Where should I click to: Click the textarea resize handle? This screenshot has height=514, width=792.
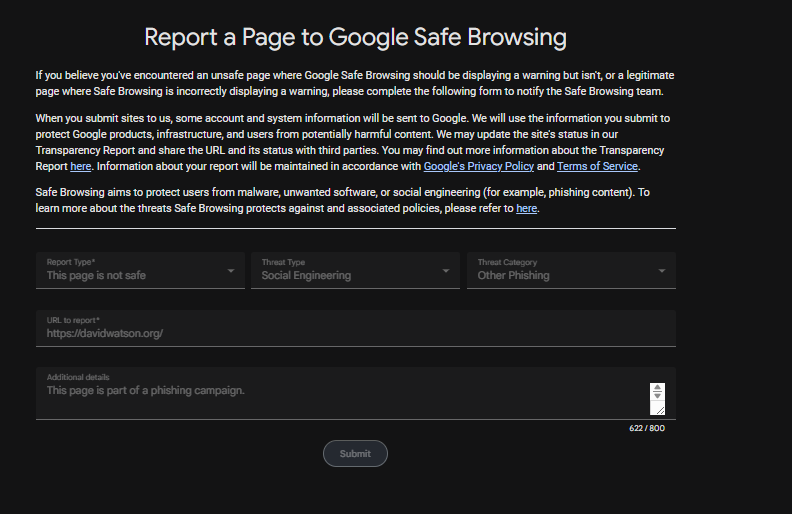click(660, 409)
